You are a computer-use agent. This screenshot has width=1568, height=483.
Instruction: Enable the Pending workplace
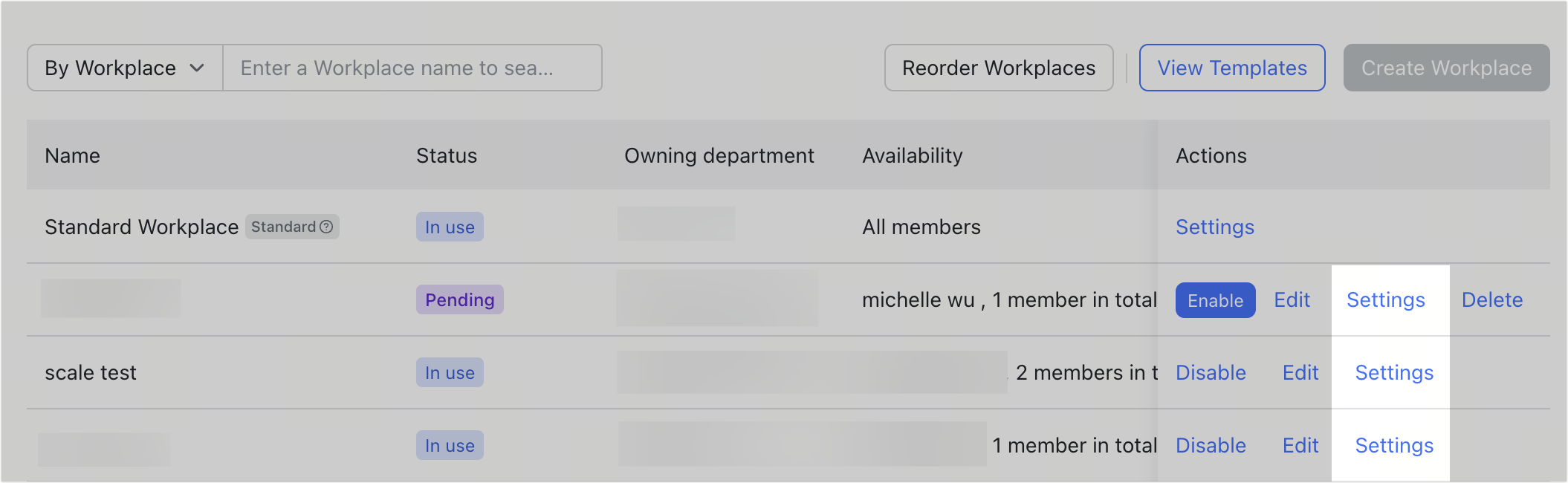tap(1215, 300)
